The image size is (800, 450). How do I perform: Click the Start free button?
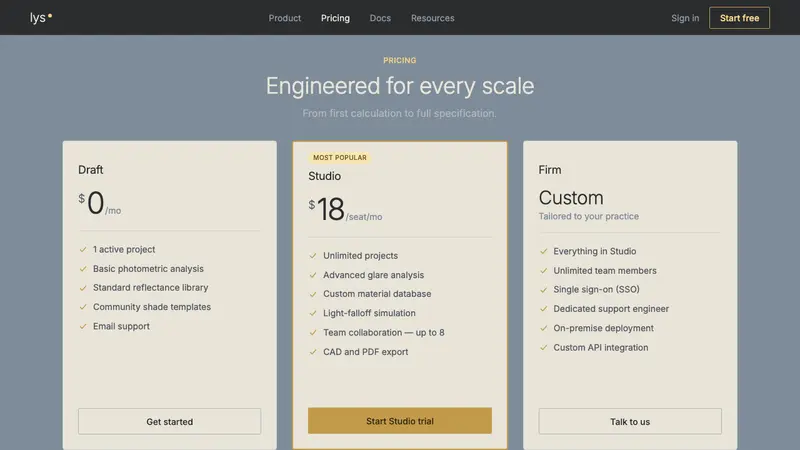(739, 18)
